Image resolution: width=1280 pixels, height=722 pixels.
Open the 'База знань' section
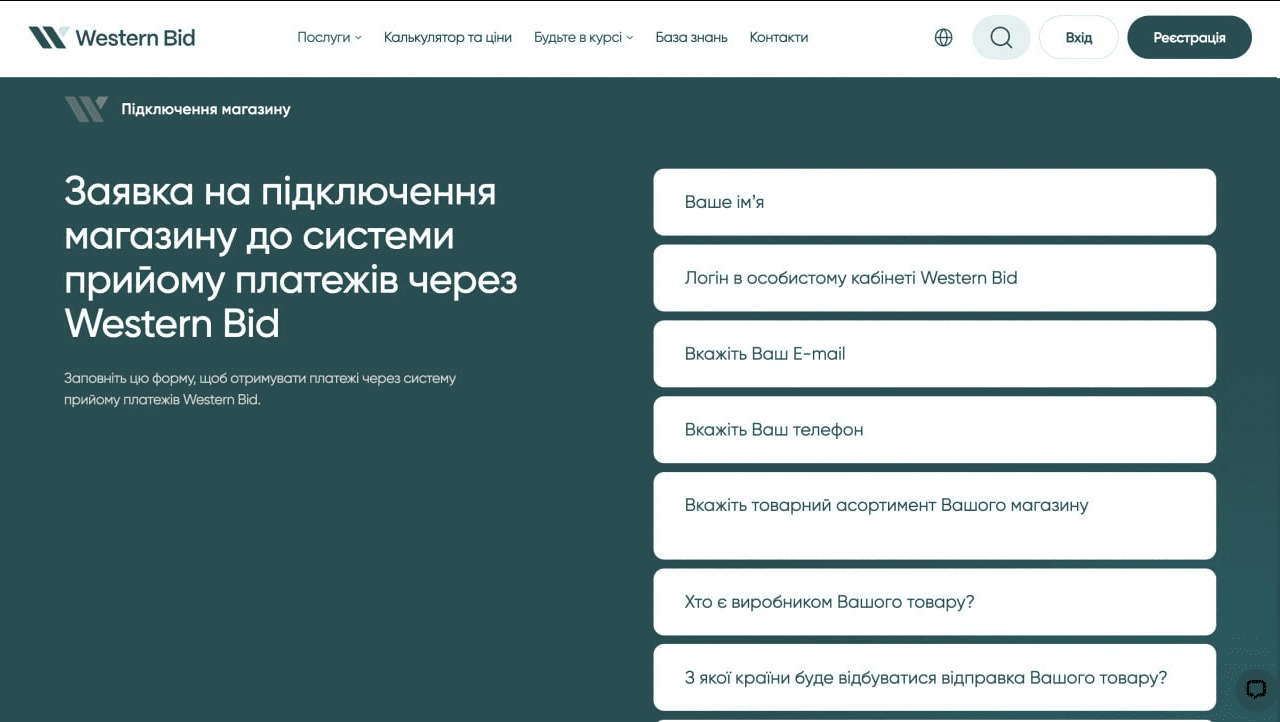tap(691, 37)
